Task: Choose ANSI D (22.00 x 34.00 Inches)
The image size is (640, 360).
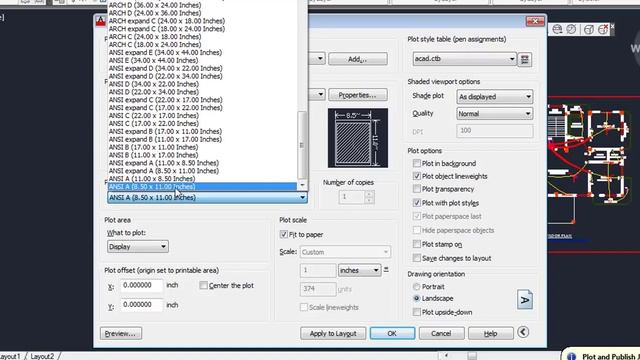Action: pos(153,92)
